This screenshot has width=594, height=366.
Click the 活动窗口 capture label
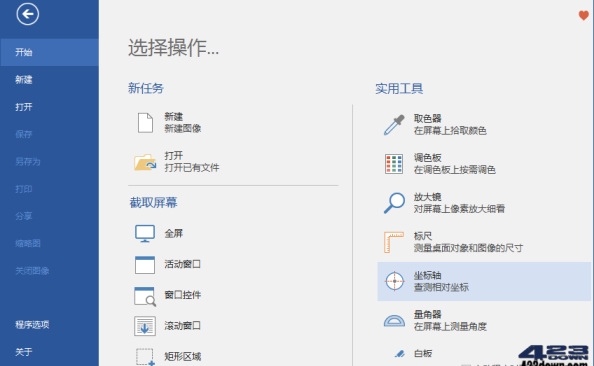point(183,264)
